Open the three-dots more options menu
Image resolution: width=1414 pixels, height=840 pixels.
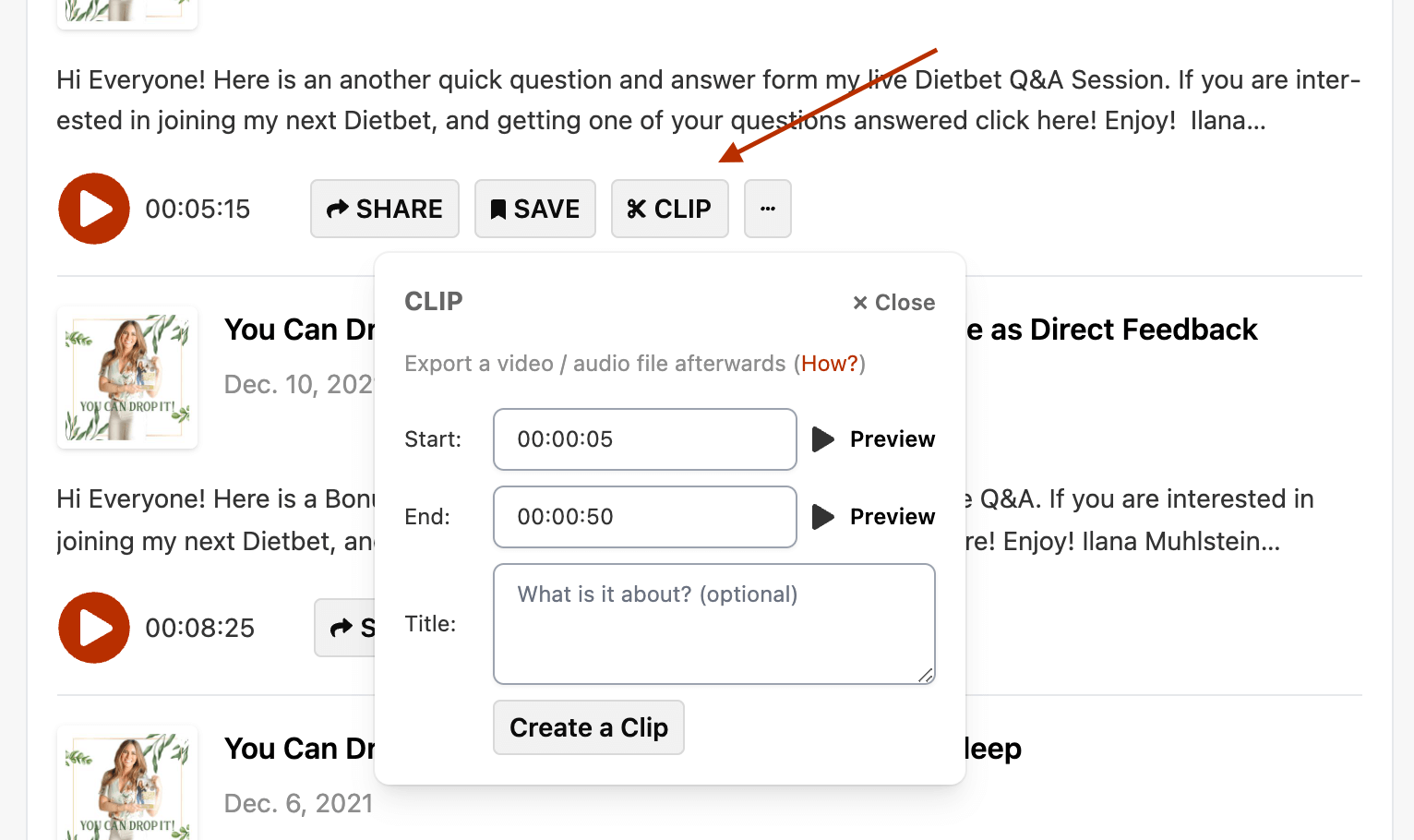click(768, 209)
